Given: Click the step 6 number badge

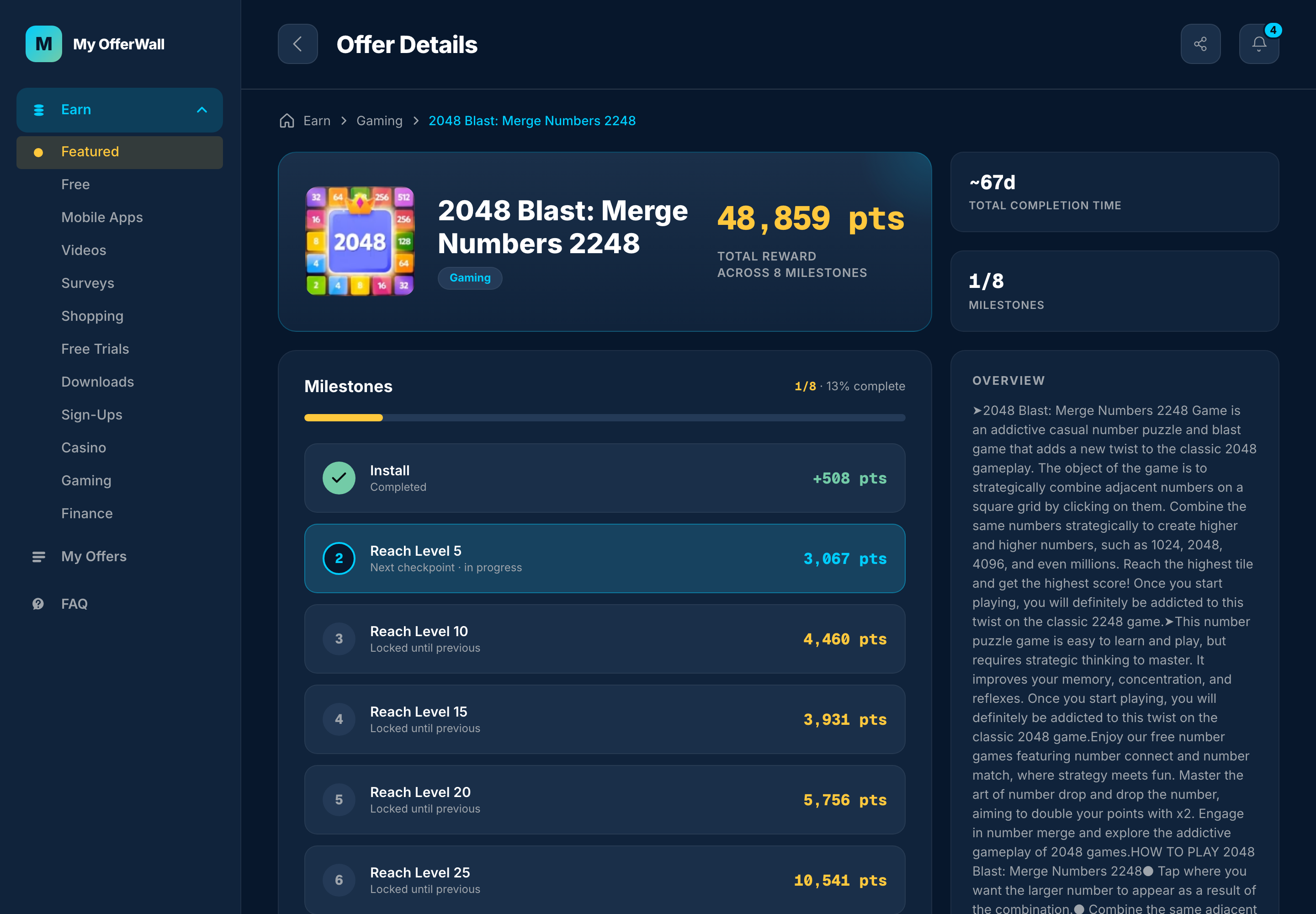Looking at the screenshot, I should [339, 880].
